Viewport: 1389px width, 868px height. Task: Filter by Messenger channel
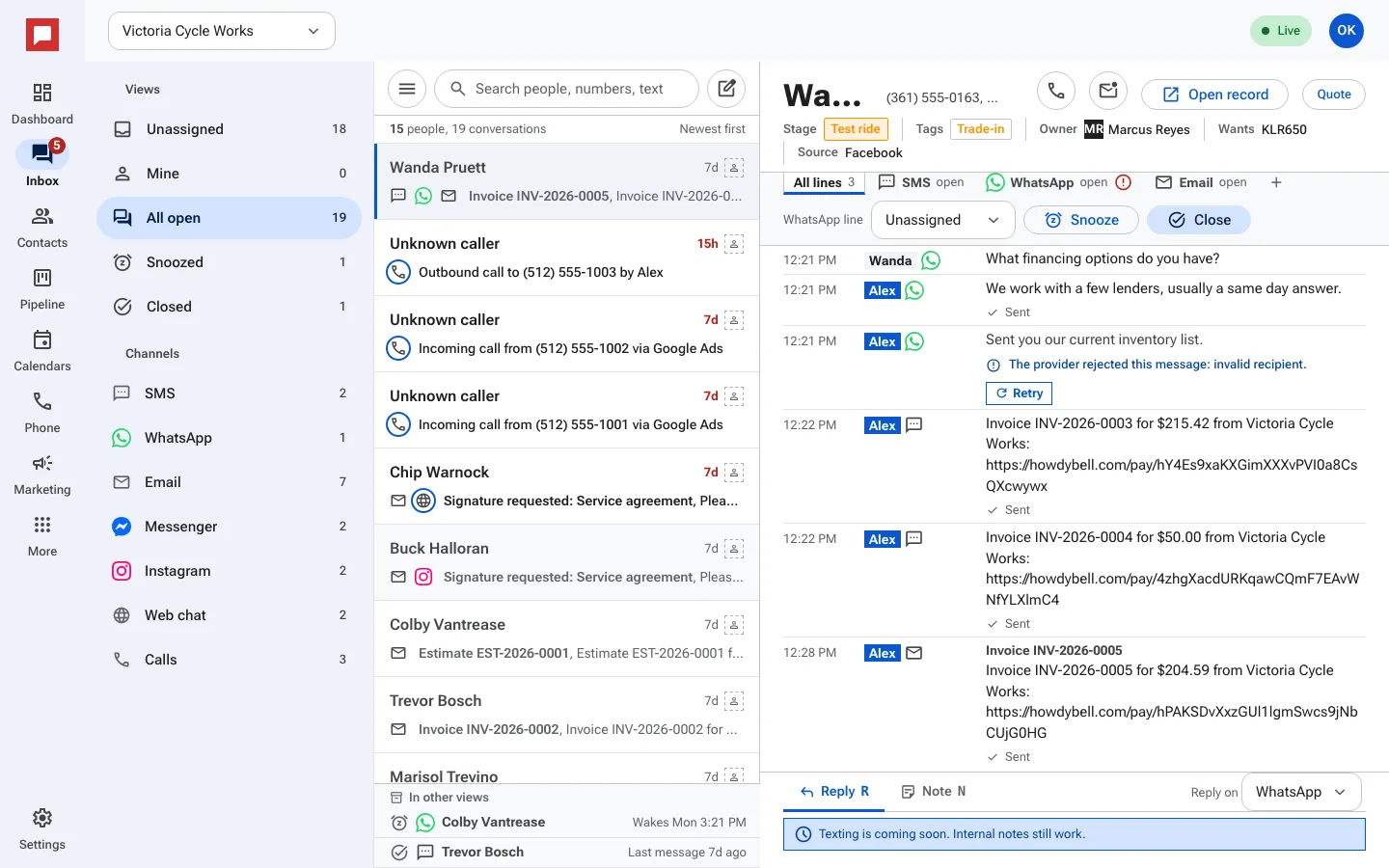pyautogui.click(x=230, y=527)
